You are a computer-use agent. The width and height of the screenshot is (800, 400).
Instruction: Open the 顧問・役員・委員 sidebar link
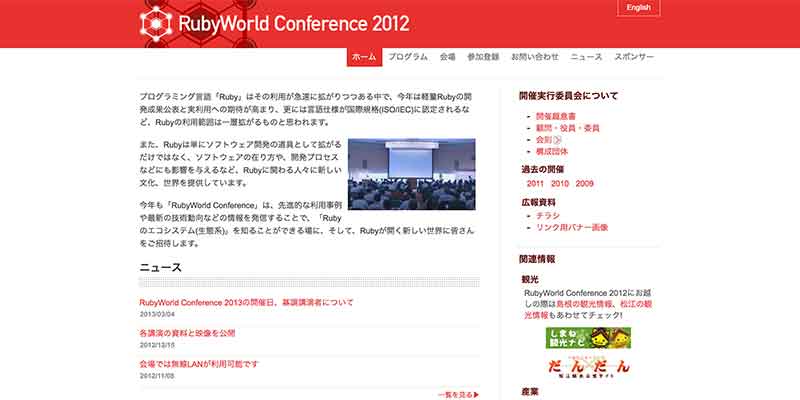pos(567,128)
